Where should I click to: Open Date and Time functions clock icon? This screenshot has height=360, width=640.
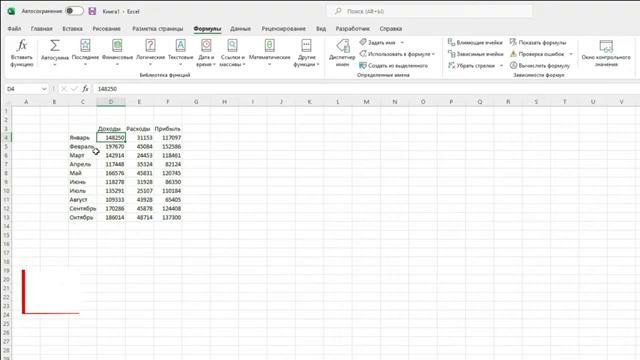coord(206,45)
